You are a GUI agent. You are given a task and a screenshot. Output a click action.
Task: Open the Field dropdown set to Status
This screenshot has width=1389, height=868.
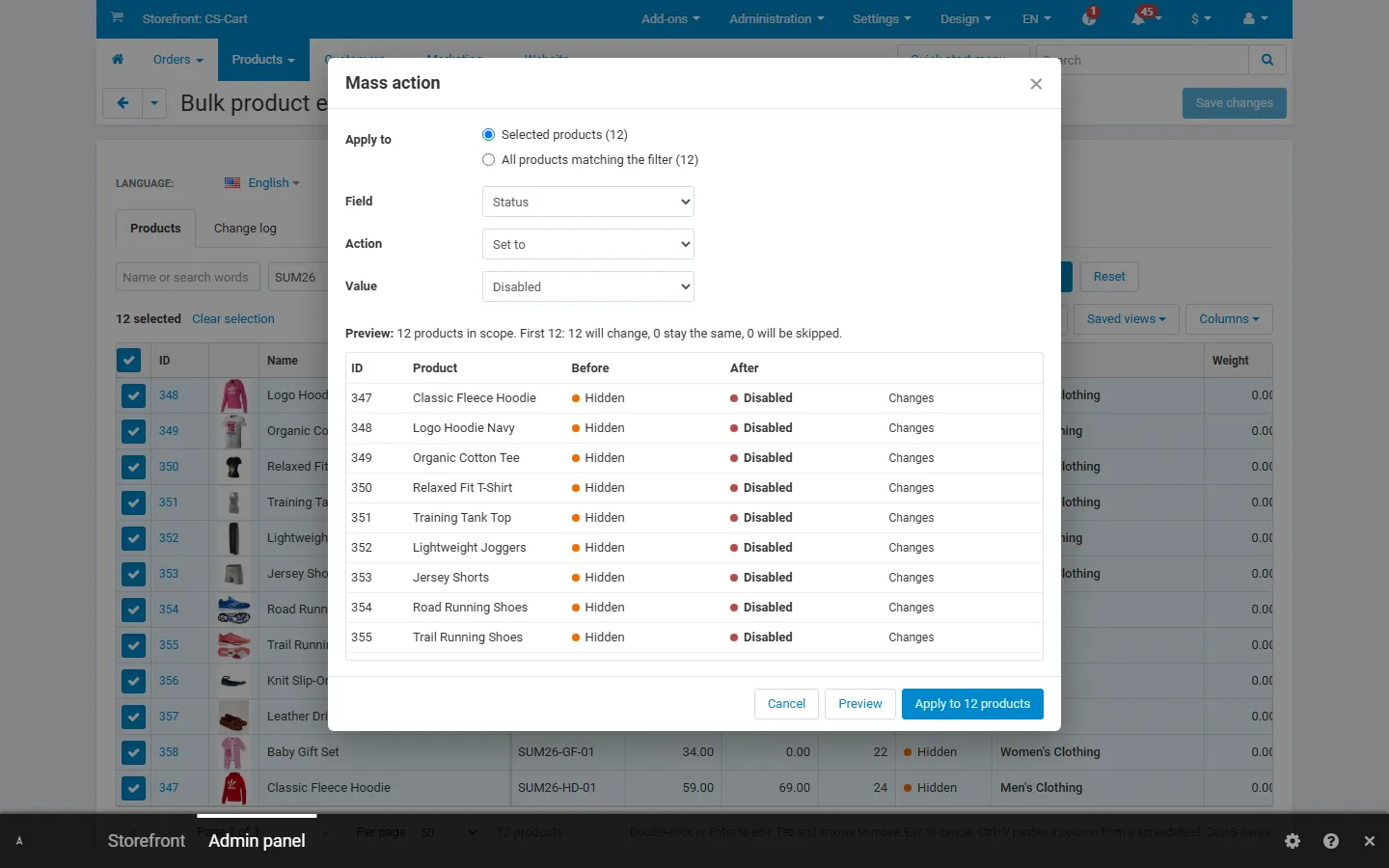click(x=587, y=202)
